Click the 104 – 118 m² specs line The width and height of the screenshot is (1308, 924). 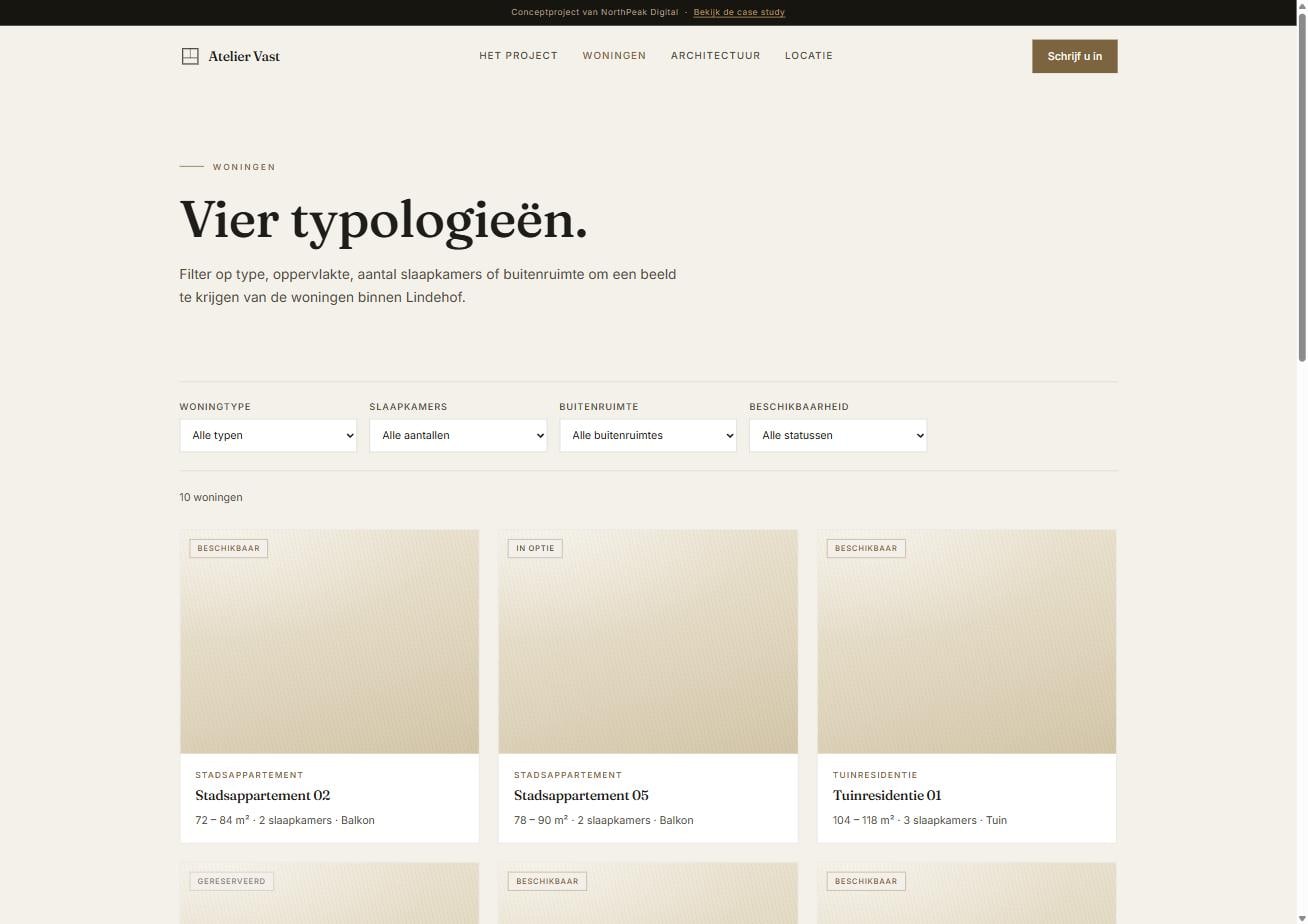(920, 820)
